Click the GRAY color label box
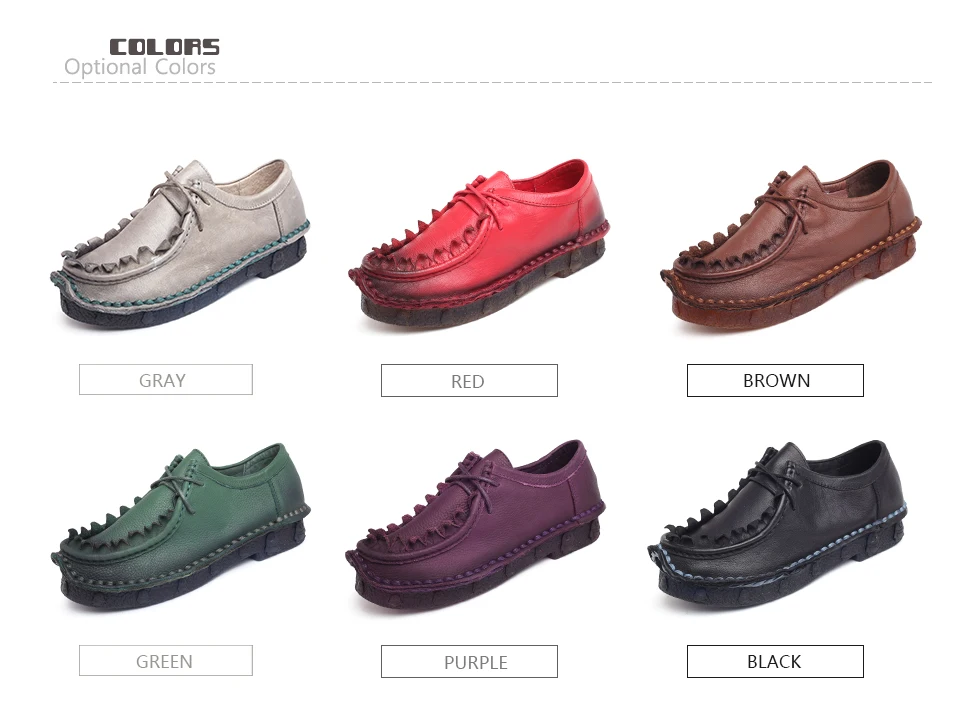960x705 pixels. point(165,379)
